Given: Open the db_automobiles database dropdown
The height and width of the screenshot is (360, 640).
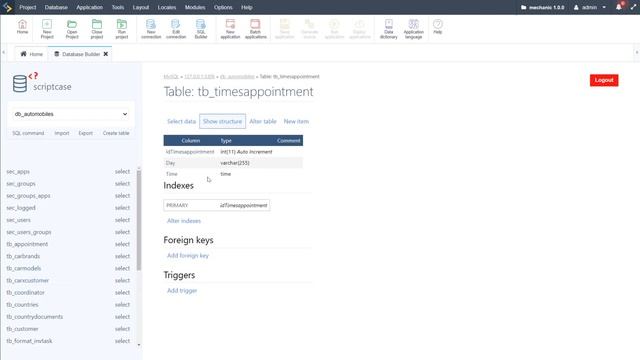Looking at the screenshot, I should pyautogui.click(x=71, y=114).
